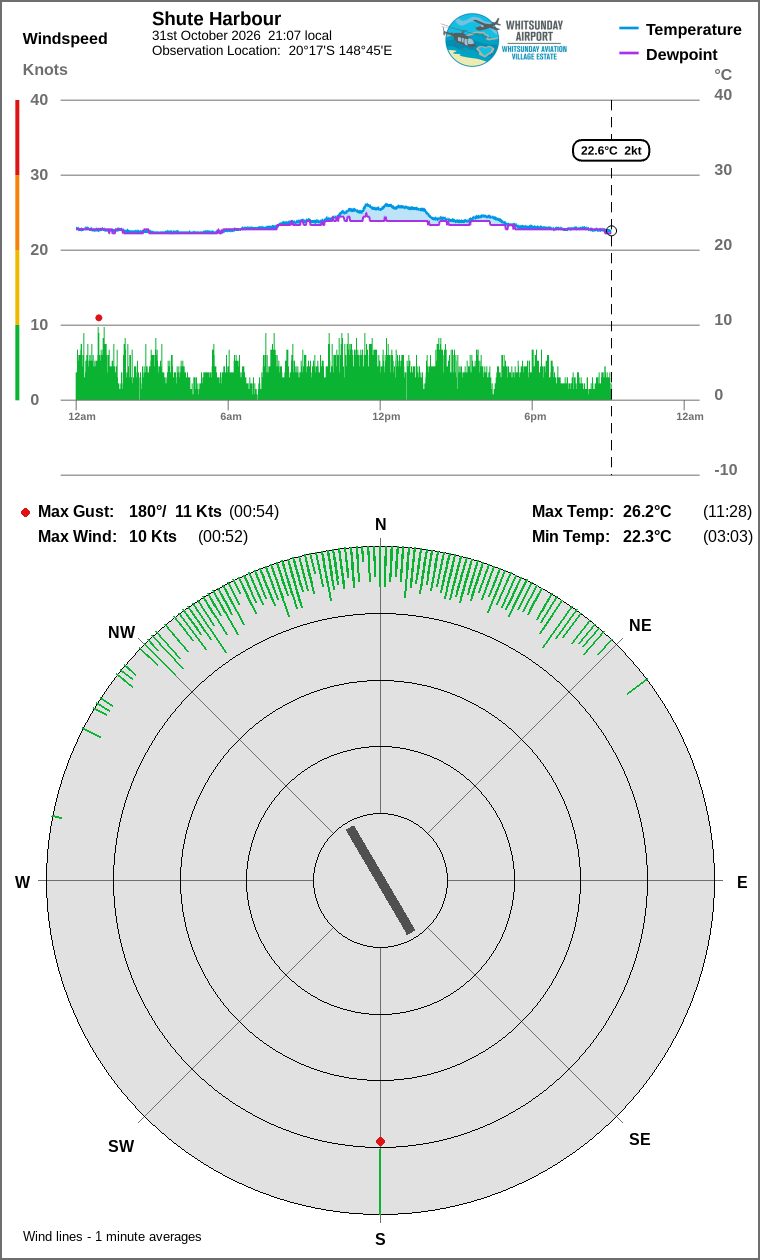Click the N compass label

click(x=380, y=525)
